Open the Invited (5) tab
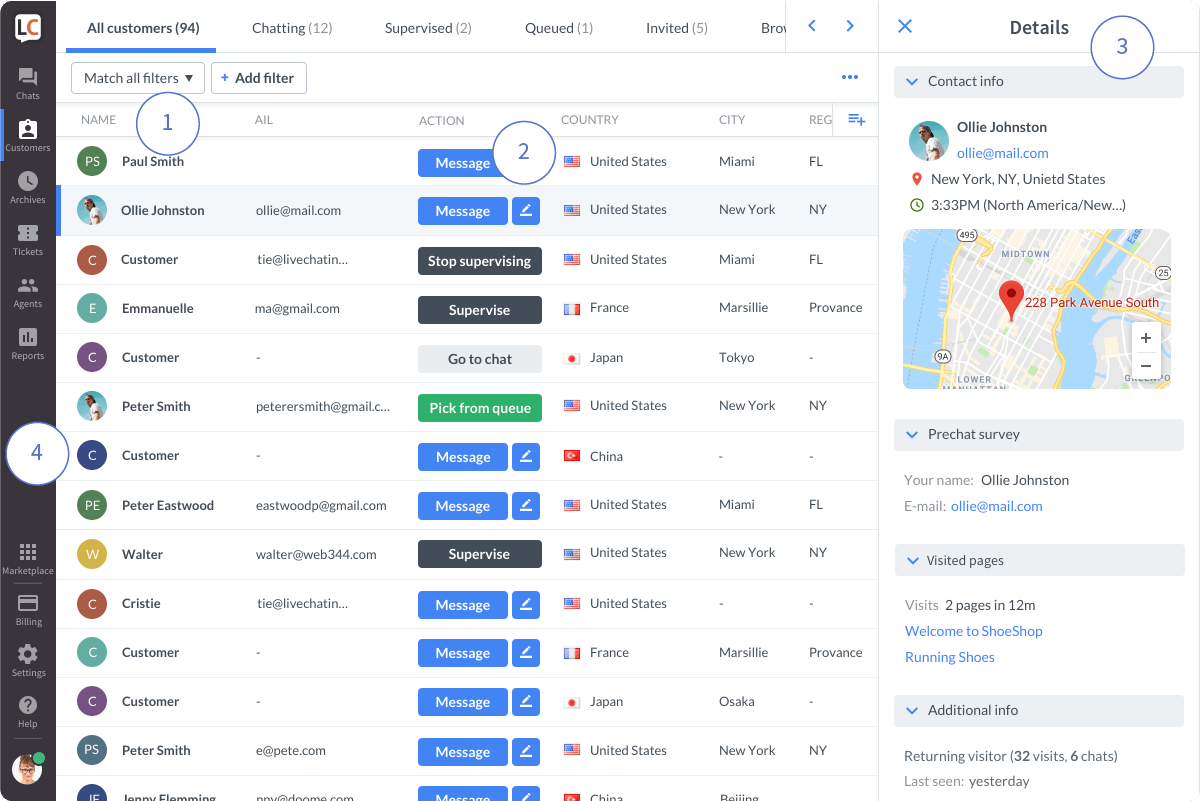The image size is (1201, 801). (x=677, y=28)
